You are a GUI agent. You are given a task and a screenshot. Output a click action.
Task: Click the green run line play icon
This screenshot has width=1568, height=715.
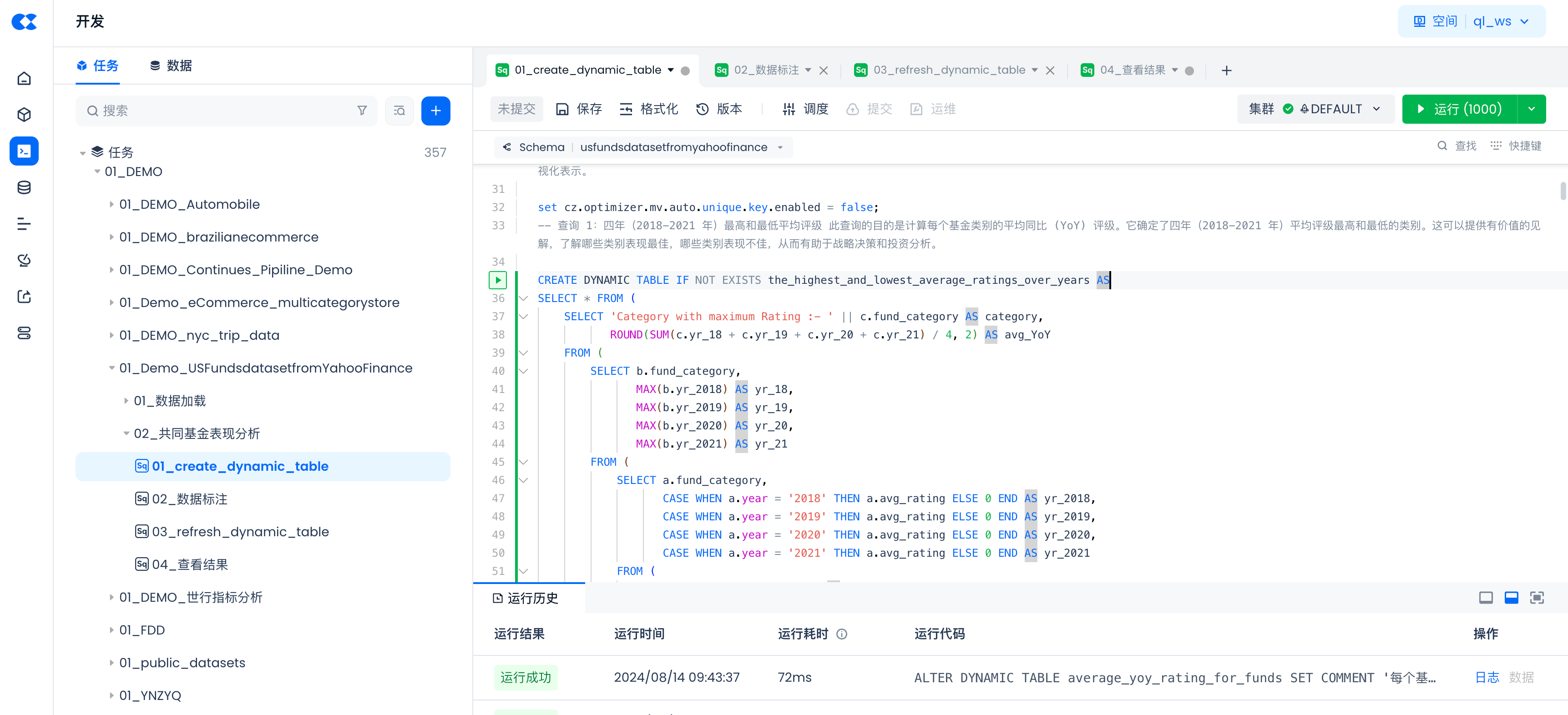pyautogui.click(x=498, y=280)
